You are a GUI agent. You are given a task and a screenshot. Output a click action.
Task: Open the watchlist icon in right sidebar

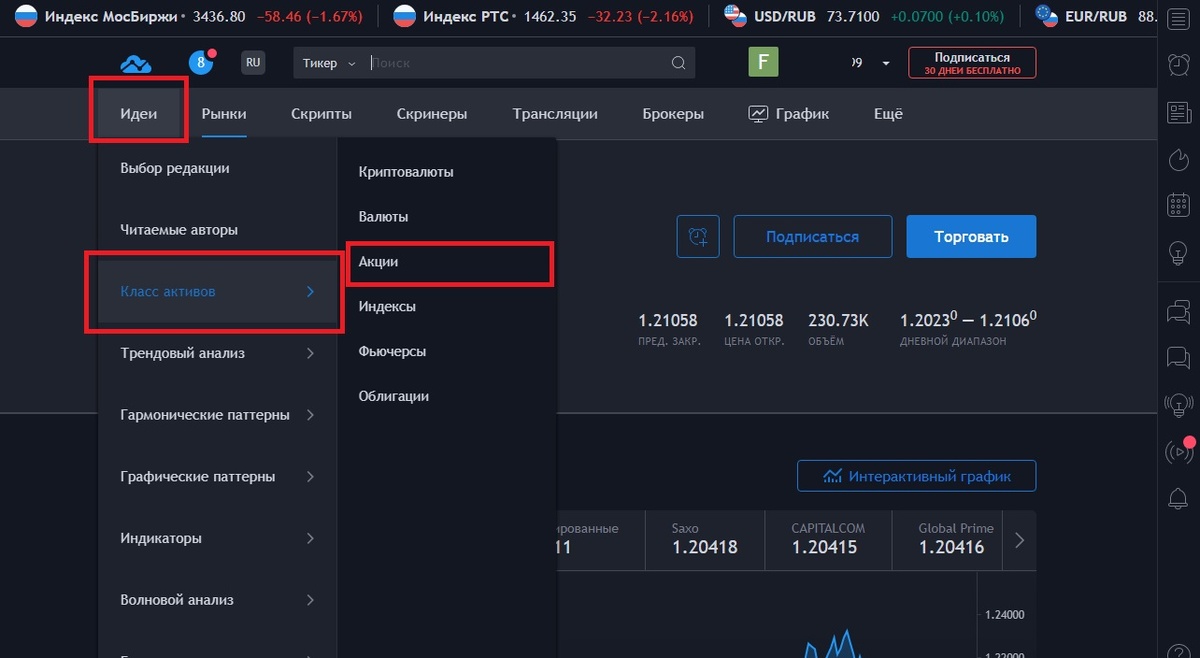pos(1179,18)
